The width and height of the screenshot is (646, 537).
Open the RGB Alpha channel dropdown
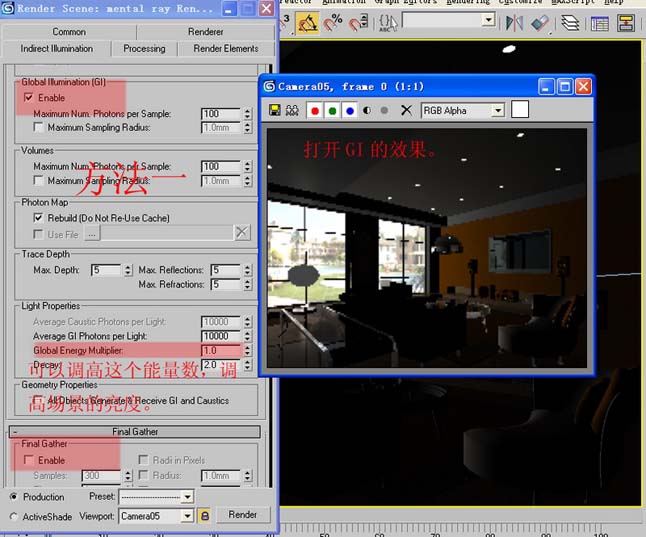coord(498,110)
